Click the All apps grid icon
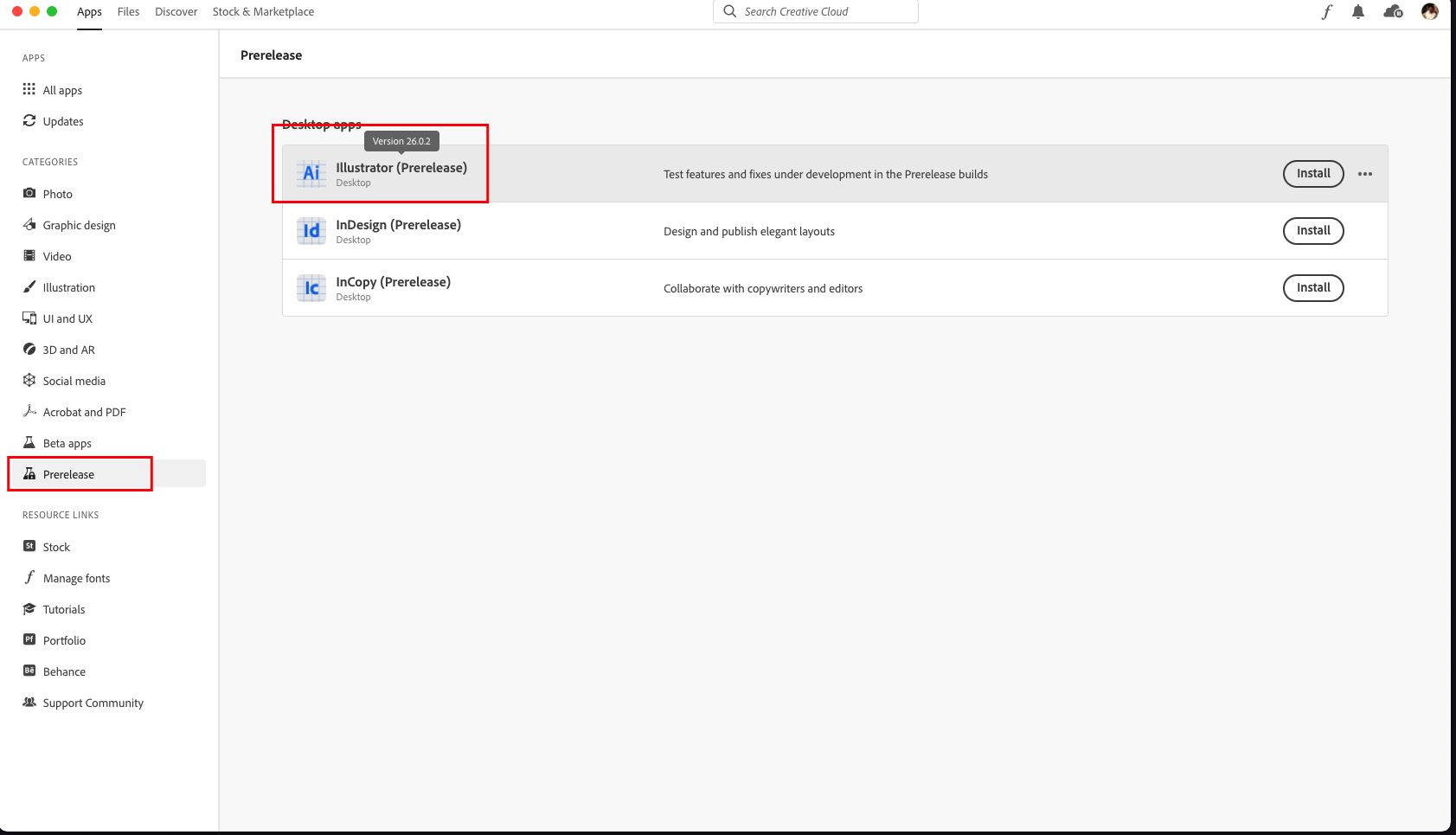This screenshot has height=835, width=1456. click(29, 89)
